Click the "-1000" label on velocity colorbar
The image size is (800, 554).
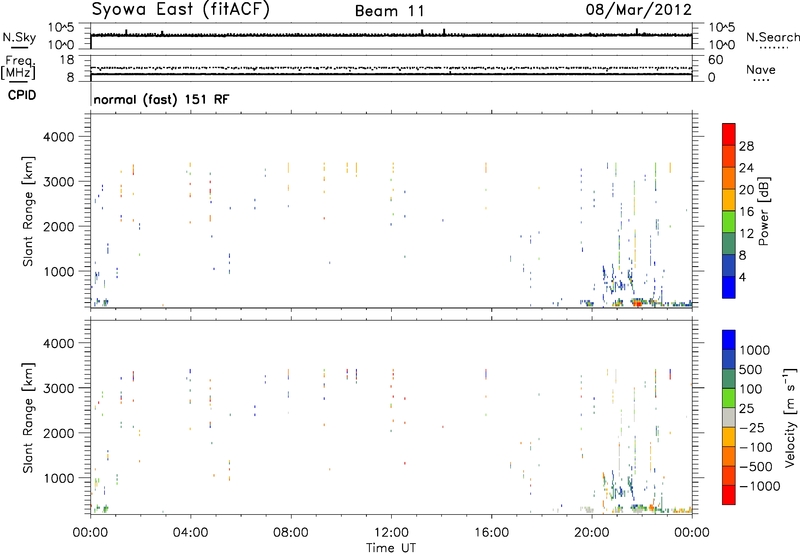pyautogui.click(x=759, y=486)
